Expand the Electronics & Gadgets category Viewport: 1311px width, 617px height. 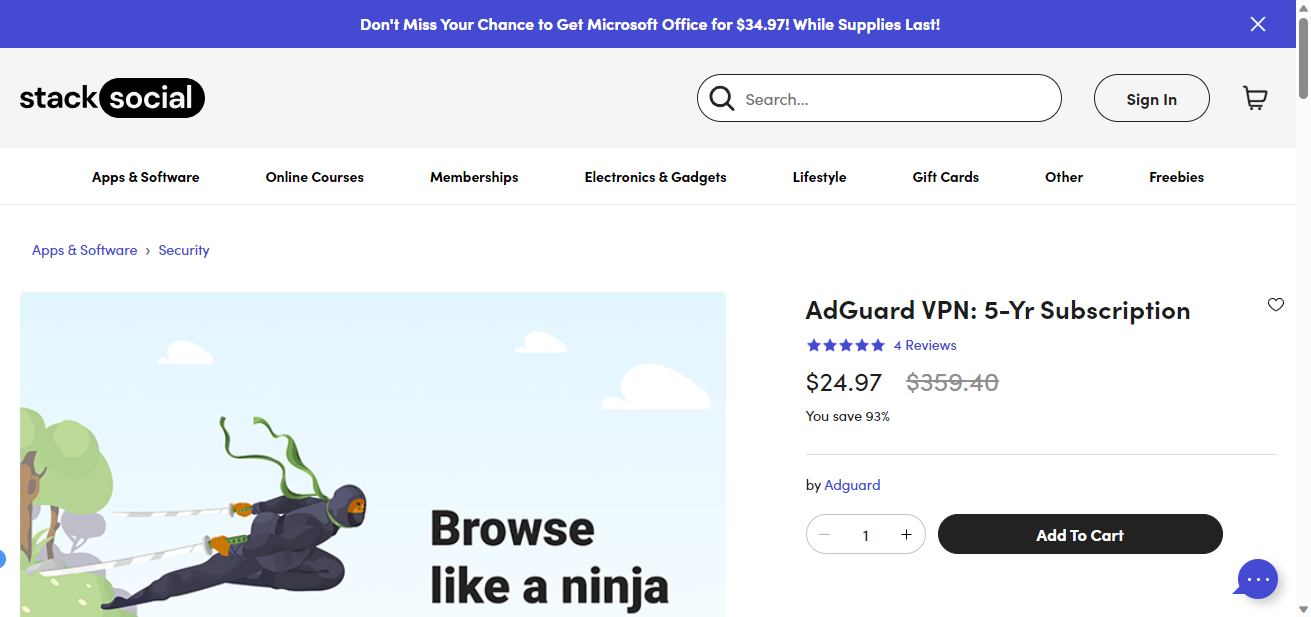click(x=655, y=177)
